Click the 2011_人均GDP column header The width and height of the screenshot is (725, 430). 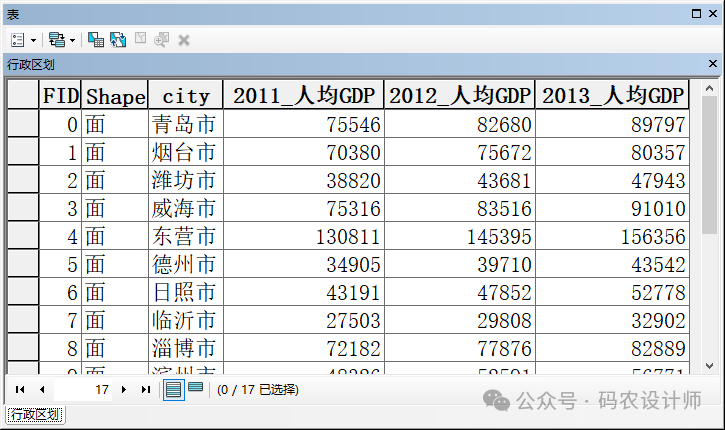(x=303, y=96)
